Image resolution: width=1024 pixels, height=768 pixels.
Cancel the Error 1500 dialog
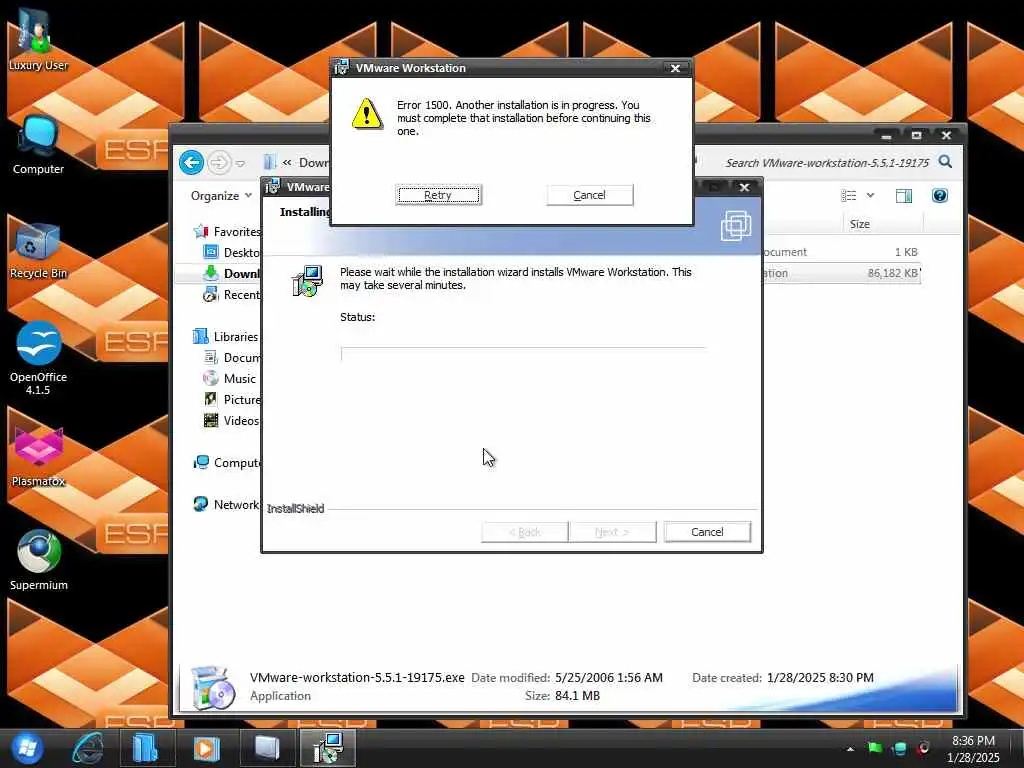[589, 195]
